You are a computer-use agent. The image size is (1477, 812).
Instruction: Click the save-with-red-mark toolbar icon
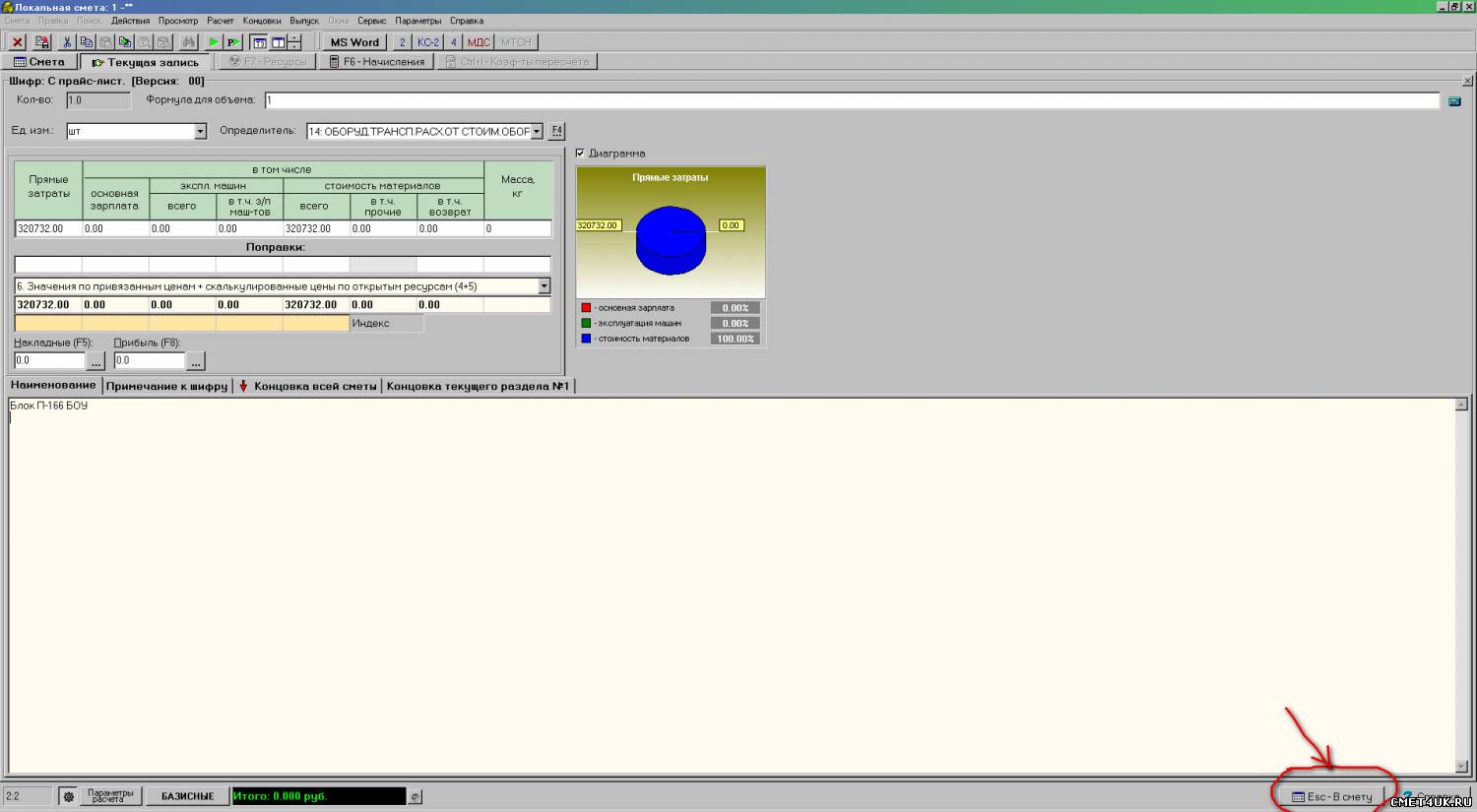pos(42,42)
